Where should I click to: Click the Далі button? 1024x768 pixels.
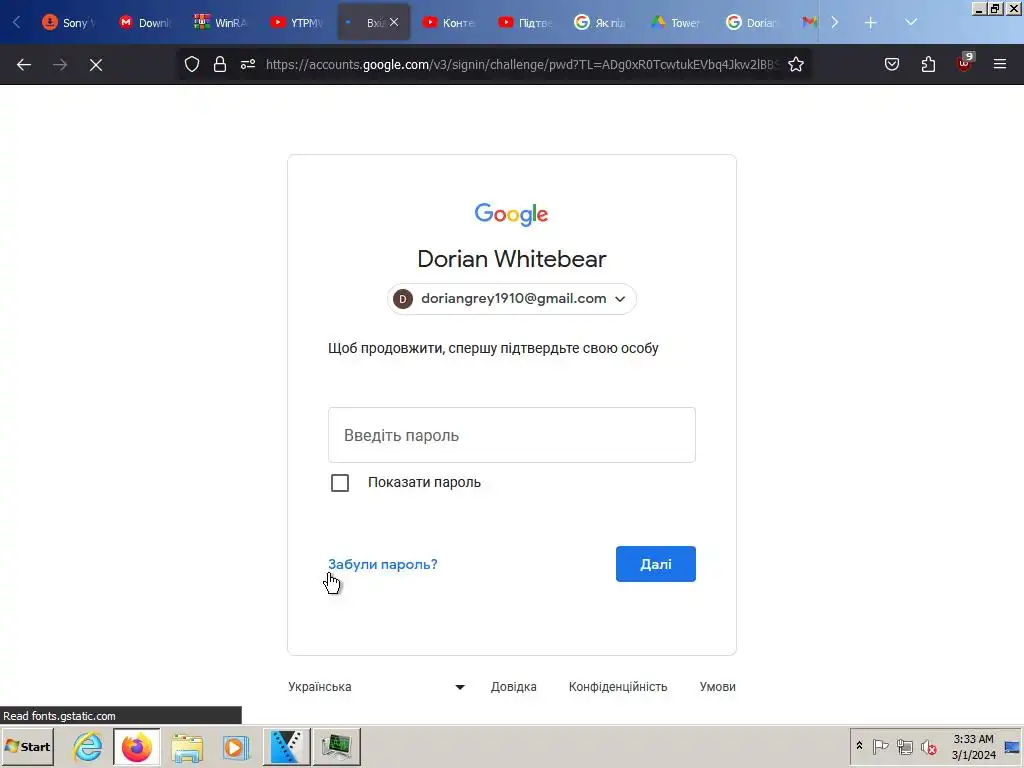pyautogui.click(x=656, y=564)
